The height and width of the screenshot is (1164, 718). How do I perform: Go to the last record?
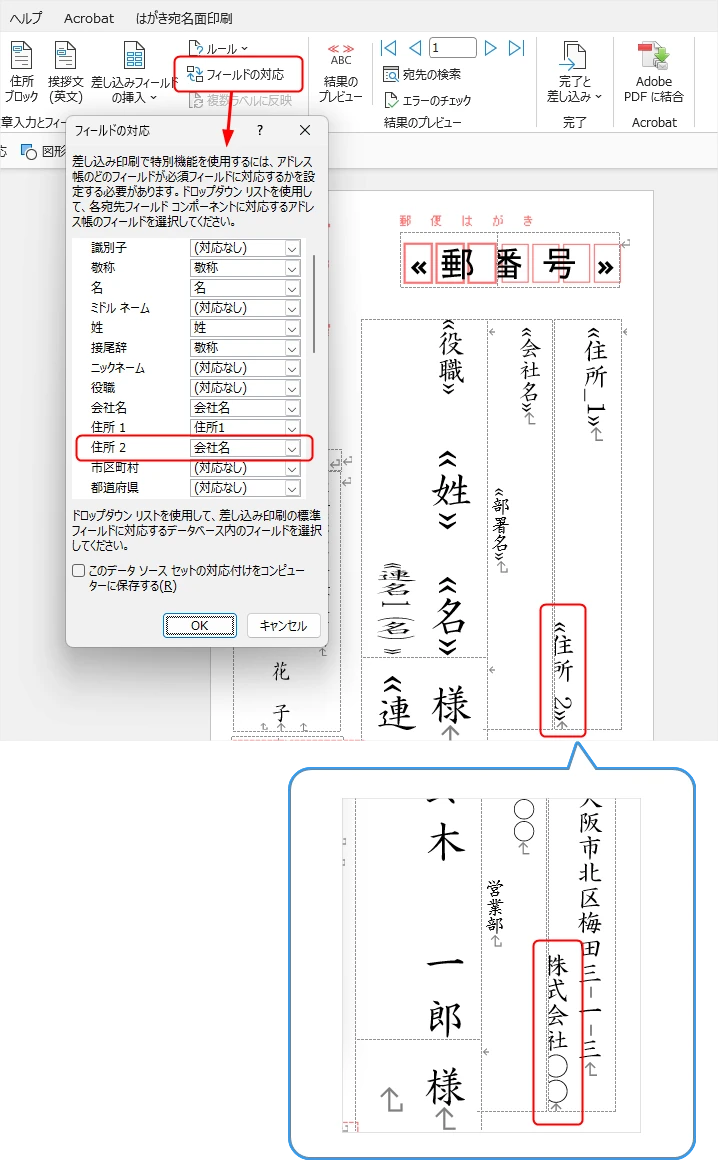pyautogui.click(x=517, y=48)
